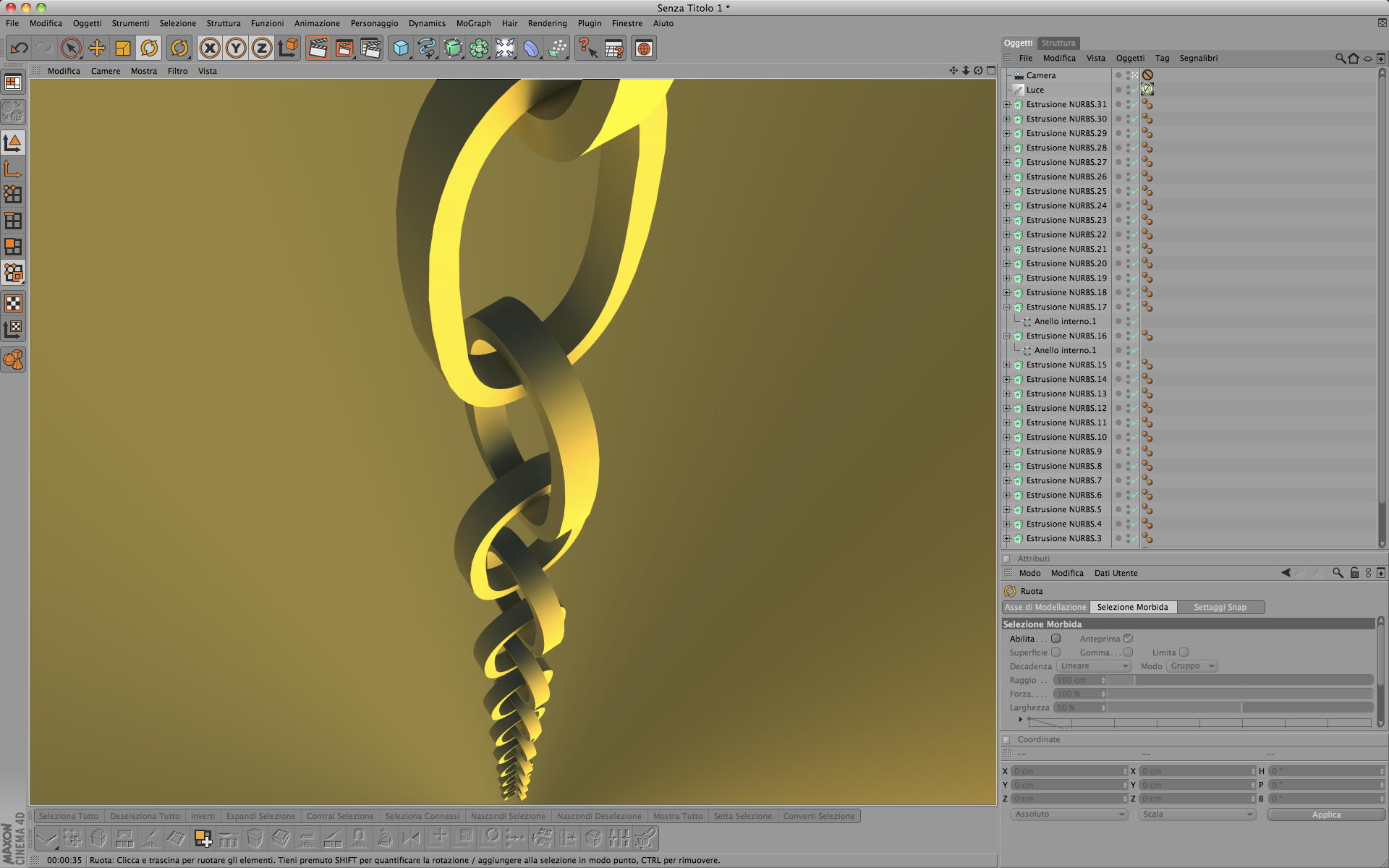Open the MoGraph menu
The height and width of the screenshot is (868, 1389).
coord(473,23)
